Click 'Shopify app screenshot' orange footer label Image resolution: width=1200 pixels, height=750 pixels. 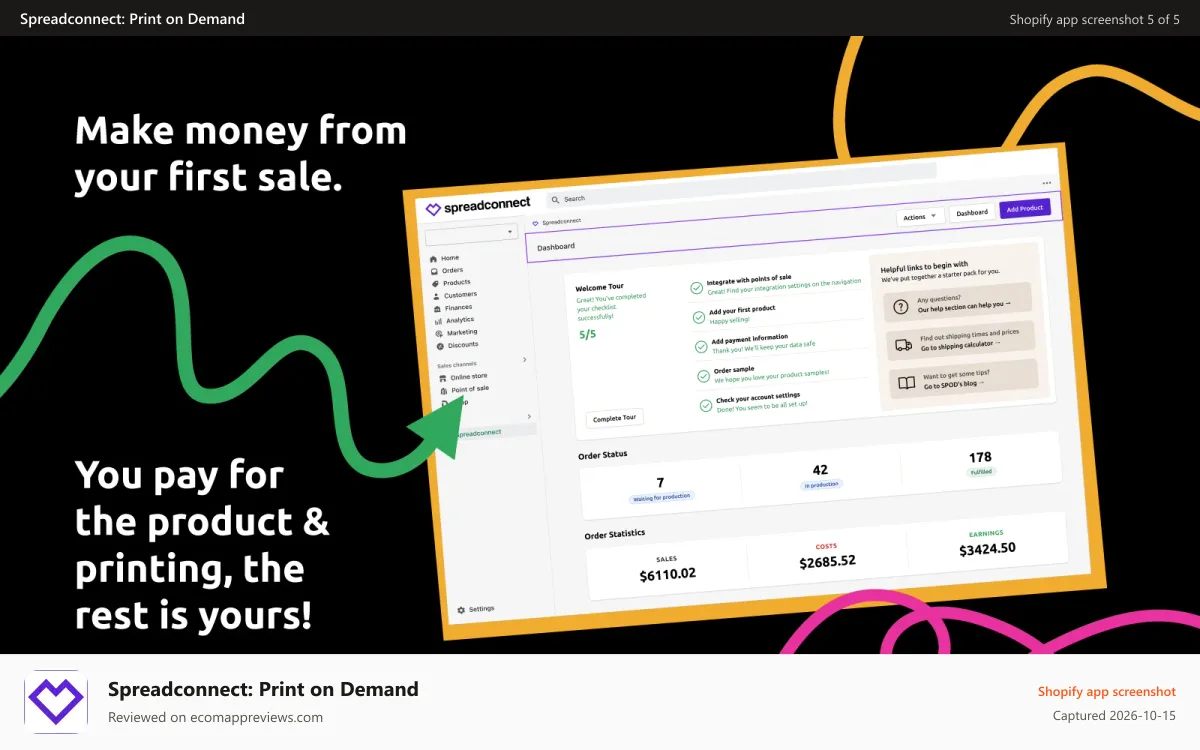(x=1107, y=692)
